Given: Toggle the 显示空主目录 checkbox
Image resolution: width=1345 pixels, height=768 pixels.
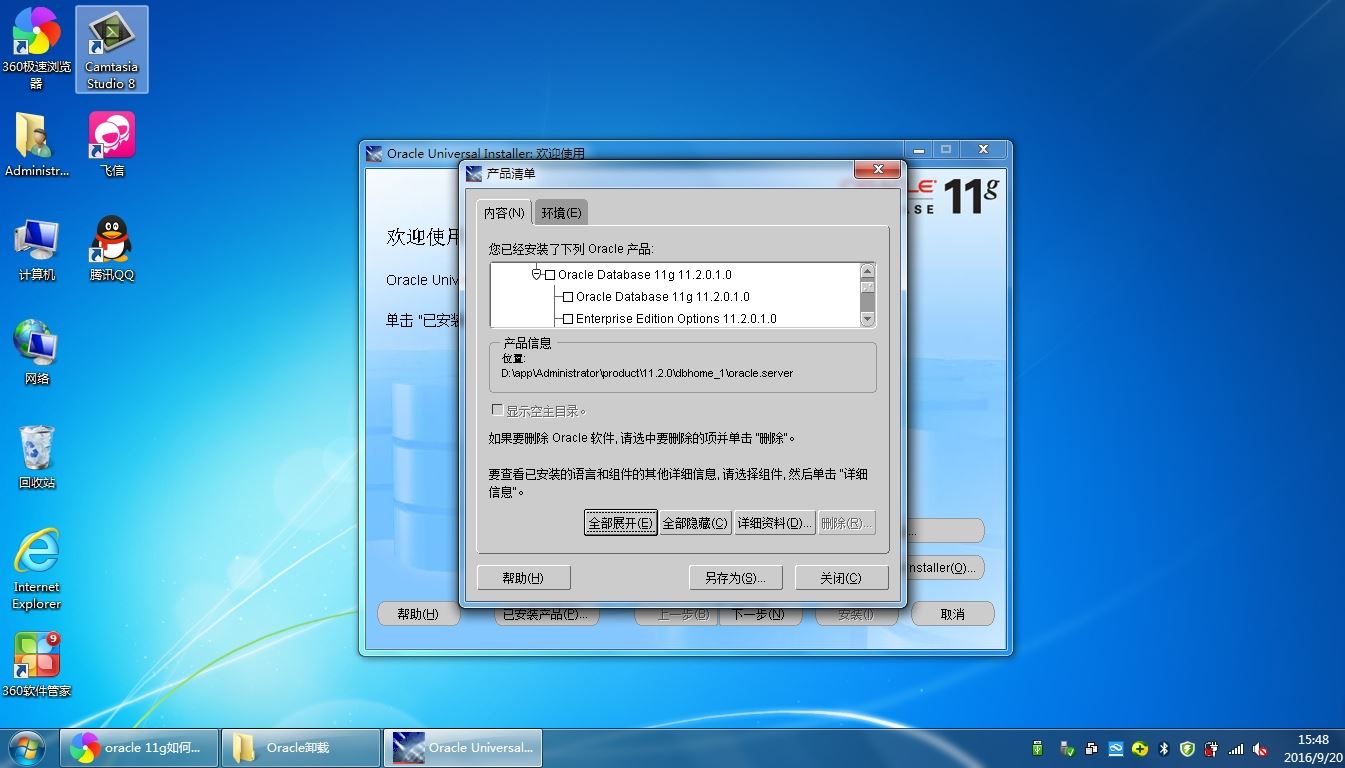Looking at the screenshot, I should (497, 410).
